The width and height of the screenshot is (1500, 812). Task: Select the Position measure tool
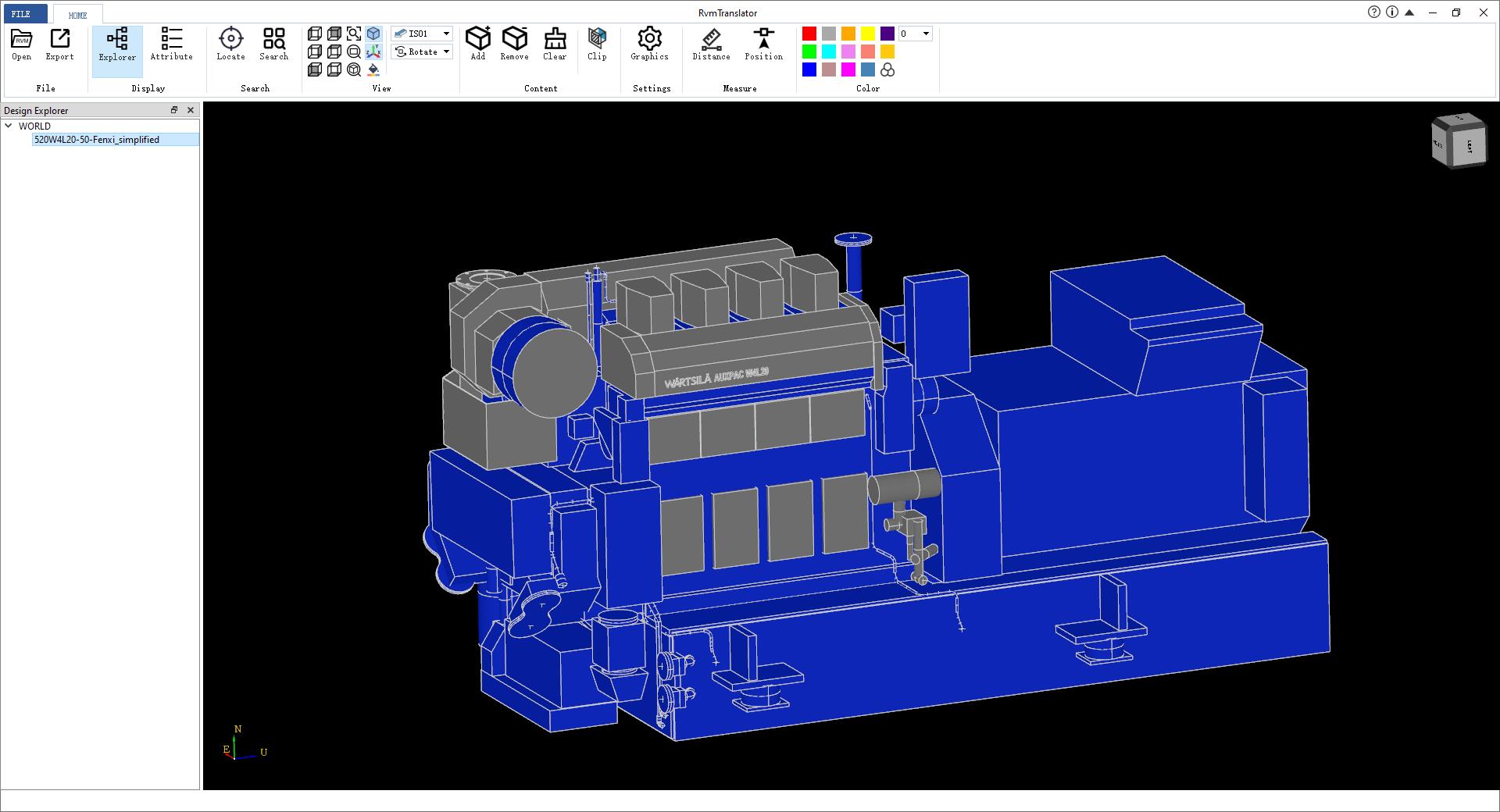pos(763,45)
